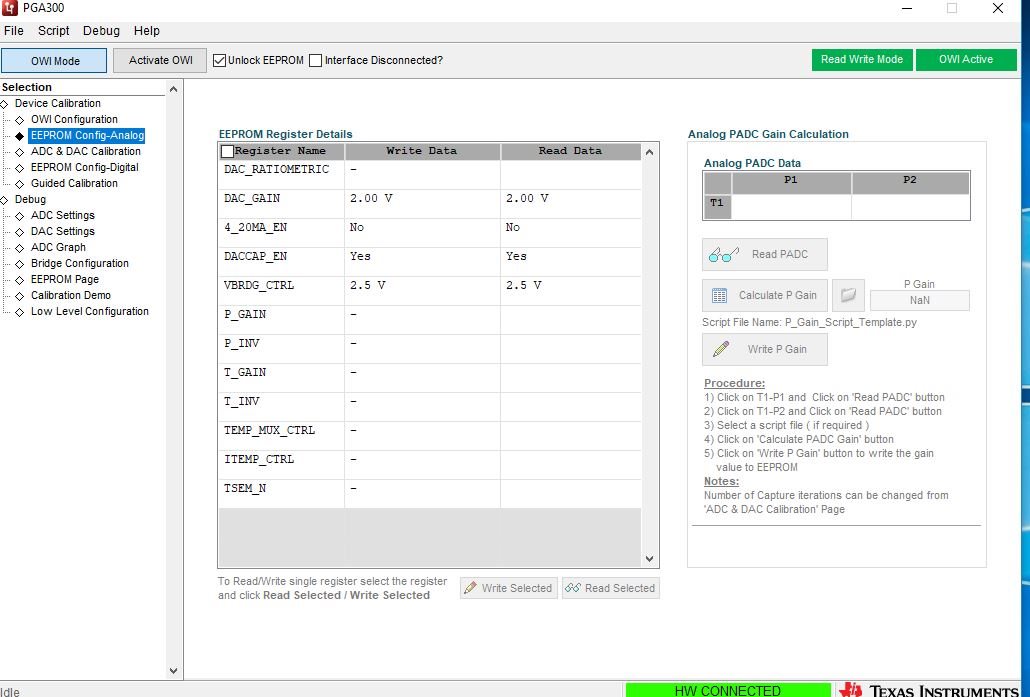The width and height of the screenshot is (1030, 697).
Task: Open the Script menu
Action: pyautogui.click(x=53, y=31)
